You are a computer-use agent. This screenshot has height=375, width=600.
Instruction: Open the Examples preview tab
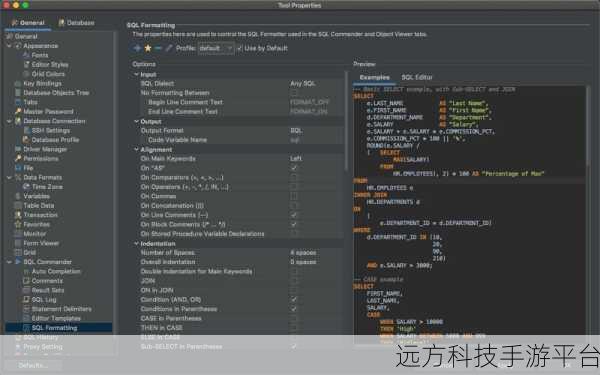pyautogui.click(x=375, y=77)
